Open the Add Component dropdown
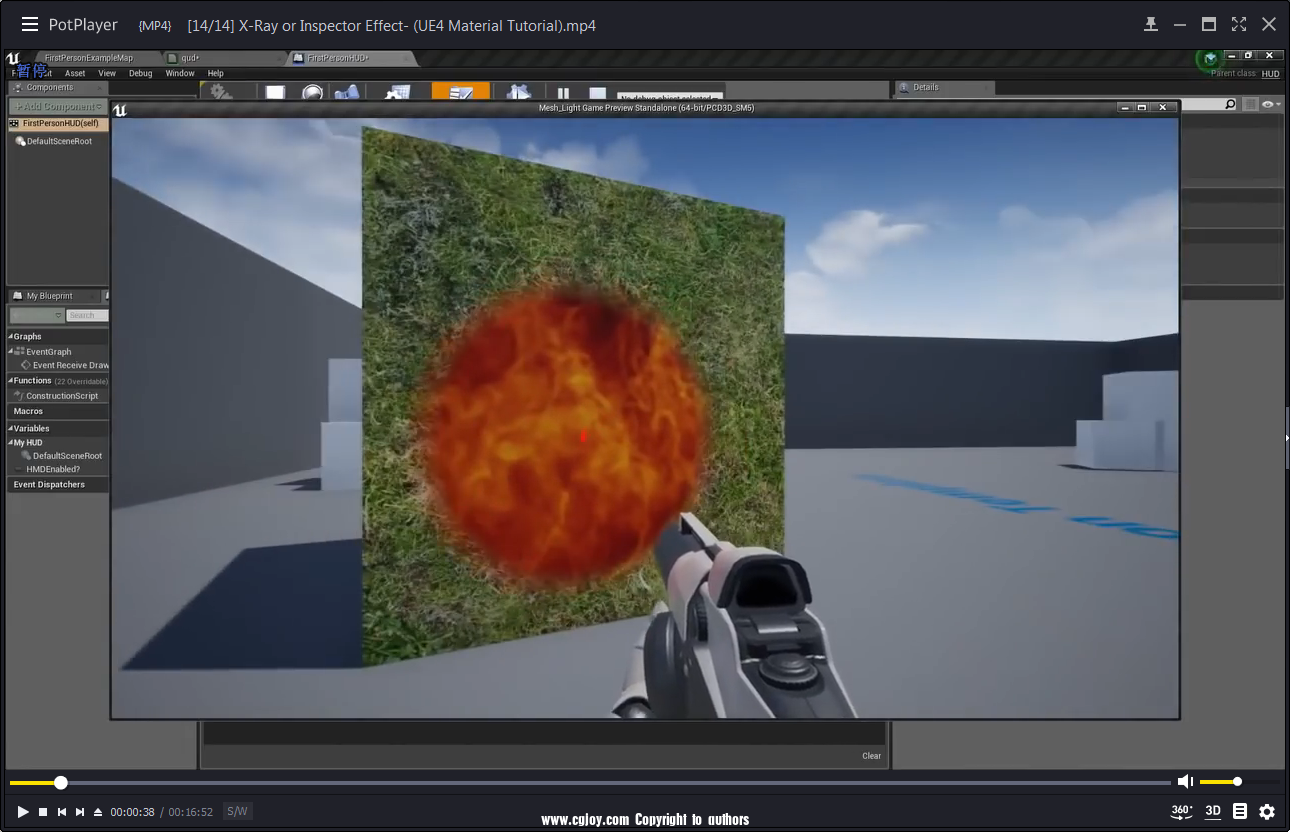 (x=58, y=106)
